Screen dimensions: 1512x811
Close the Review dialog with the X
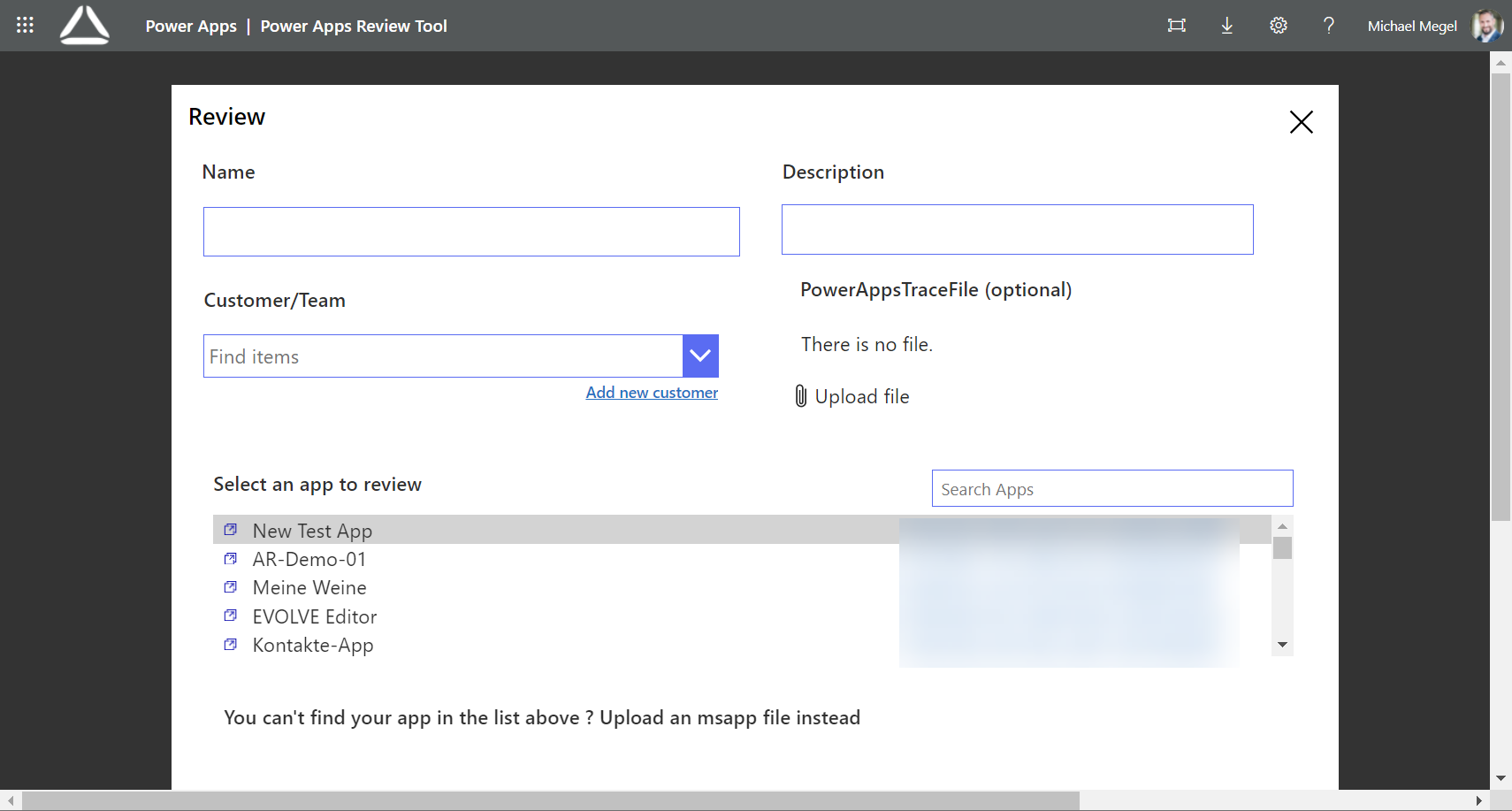1301,122
